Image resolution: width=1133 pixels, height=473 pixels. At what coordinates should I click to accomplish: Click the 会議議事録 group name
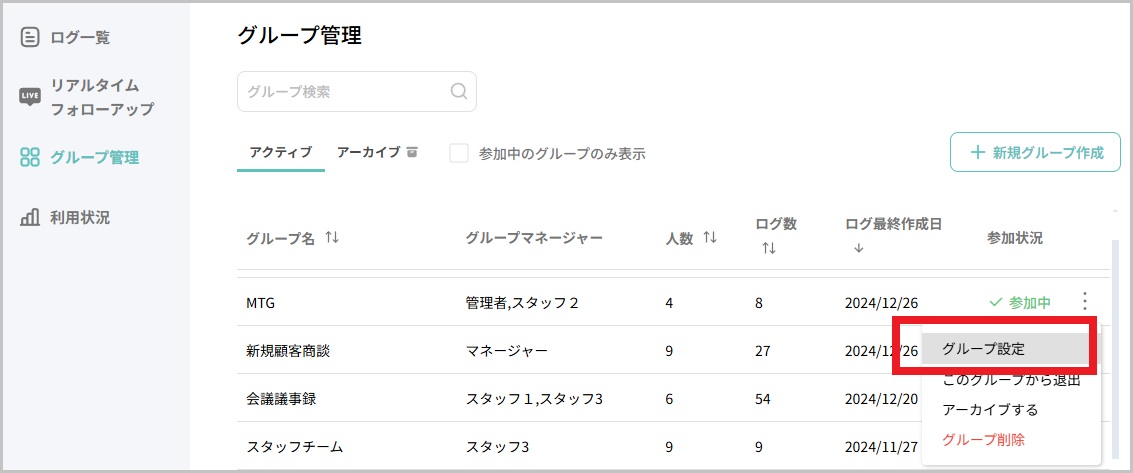pyautogui.click(x=281, y=399)
